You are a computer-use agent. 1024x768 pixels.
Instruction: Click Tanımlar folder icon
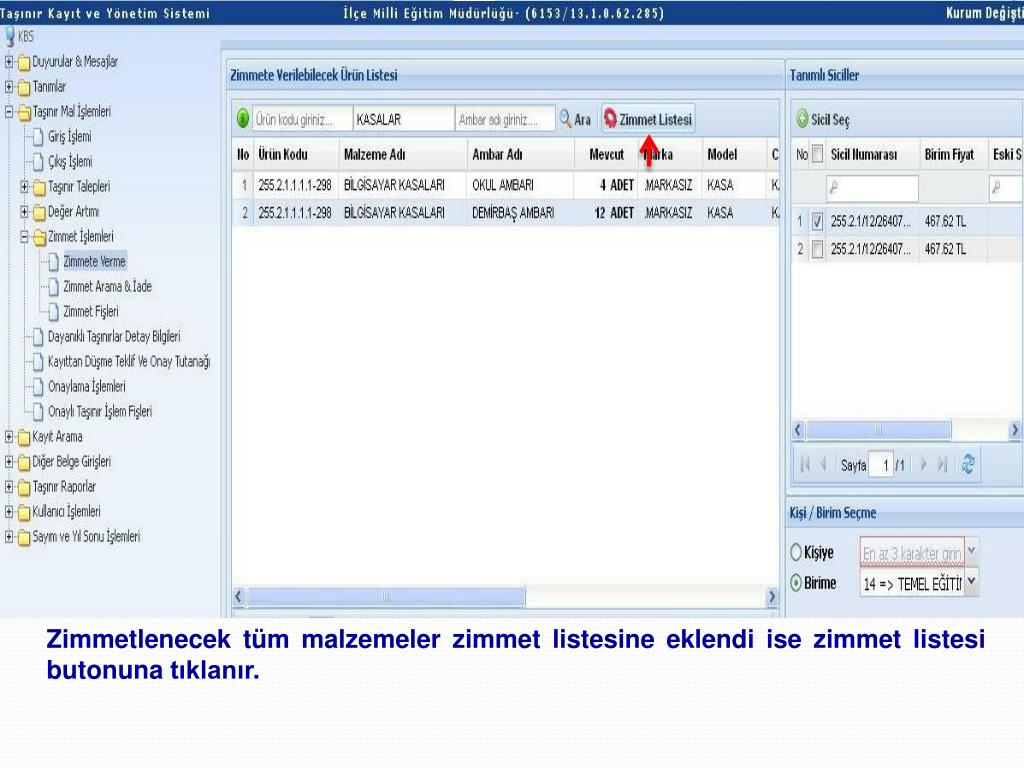pos(24,87)
